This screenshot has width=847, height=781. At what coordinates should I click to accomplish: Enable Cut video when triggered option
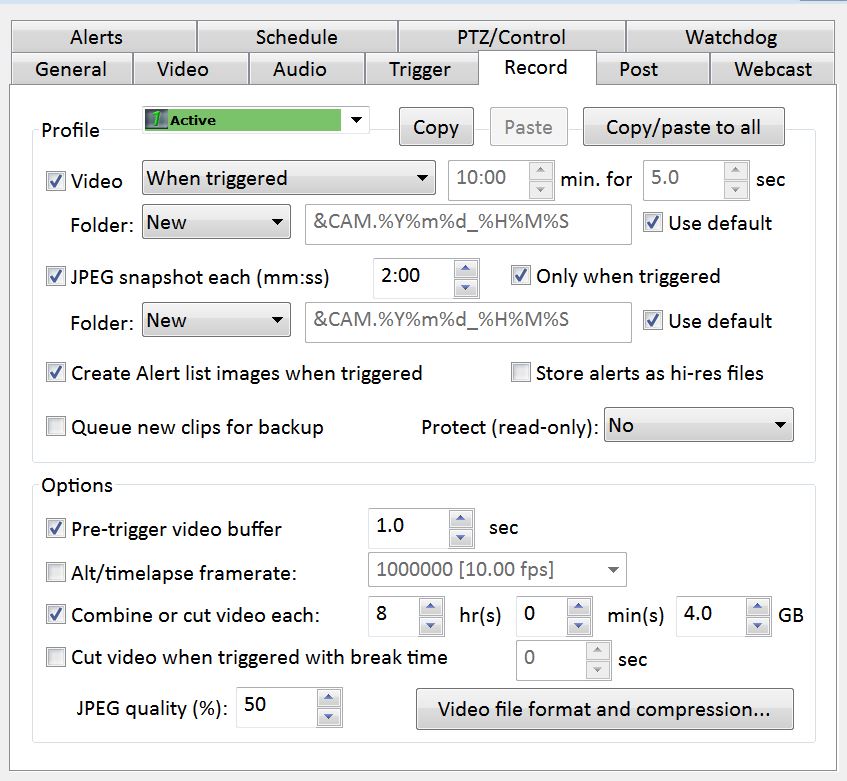click(x=56, y=657)
